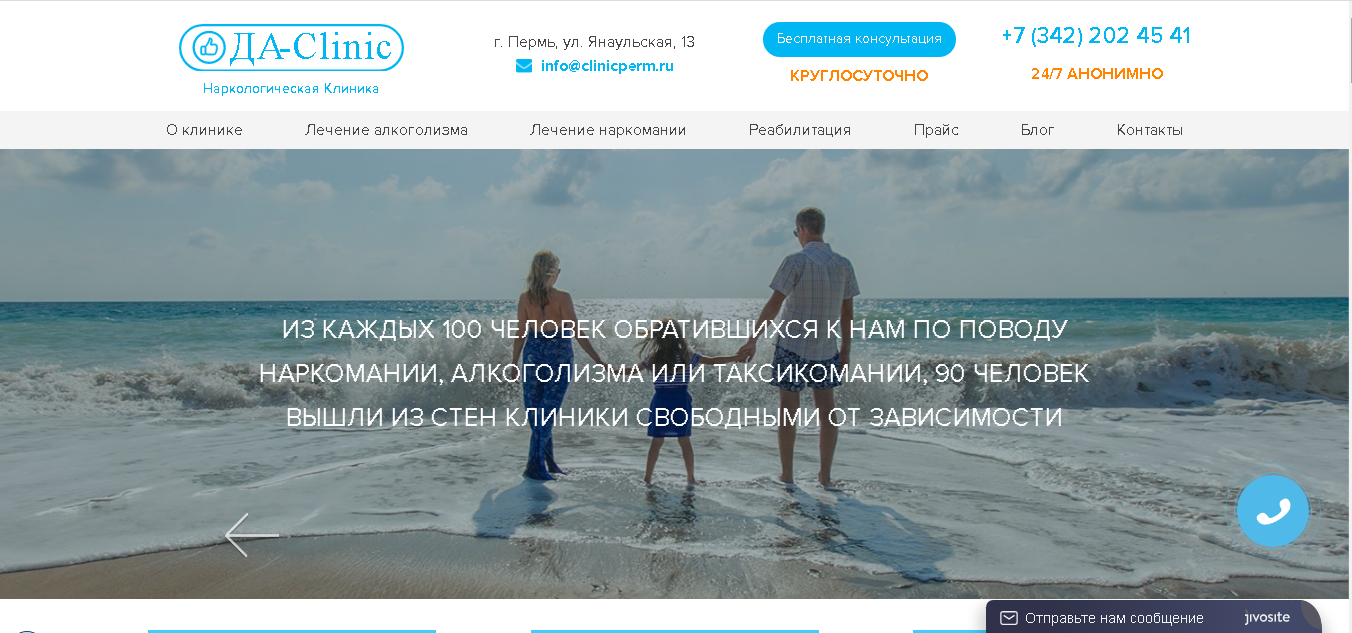The width and height of the screenshot is (1352, 633).
Task: Click the address г. Пермь, ул. Янаульская, 13
Action: coord(594,42)
